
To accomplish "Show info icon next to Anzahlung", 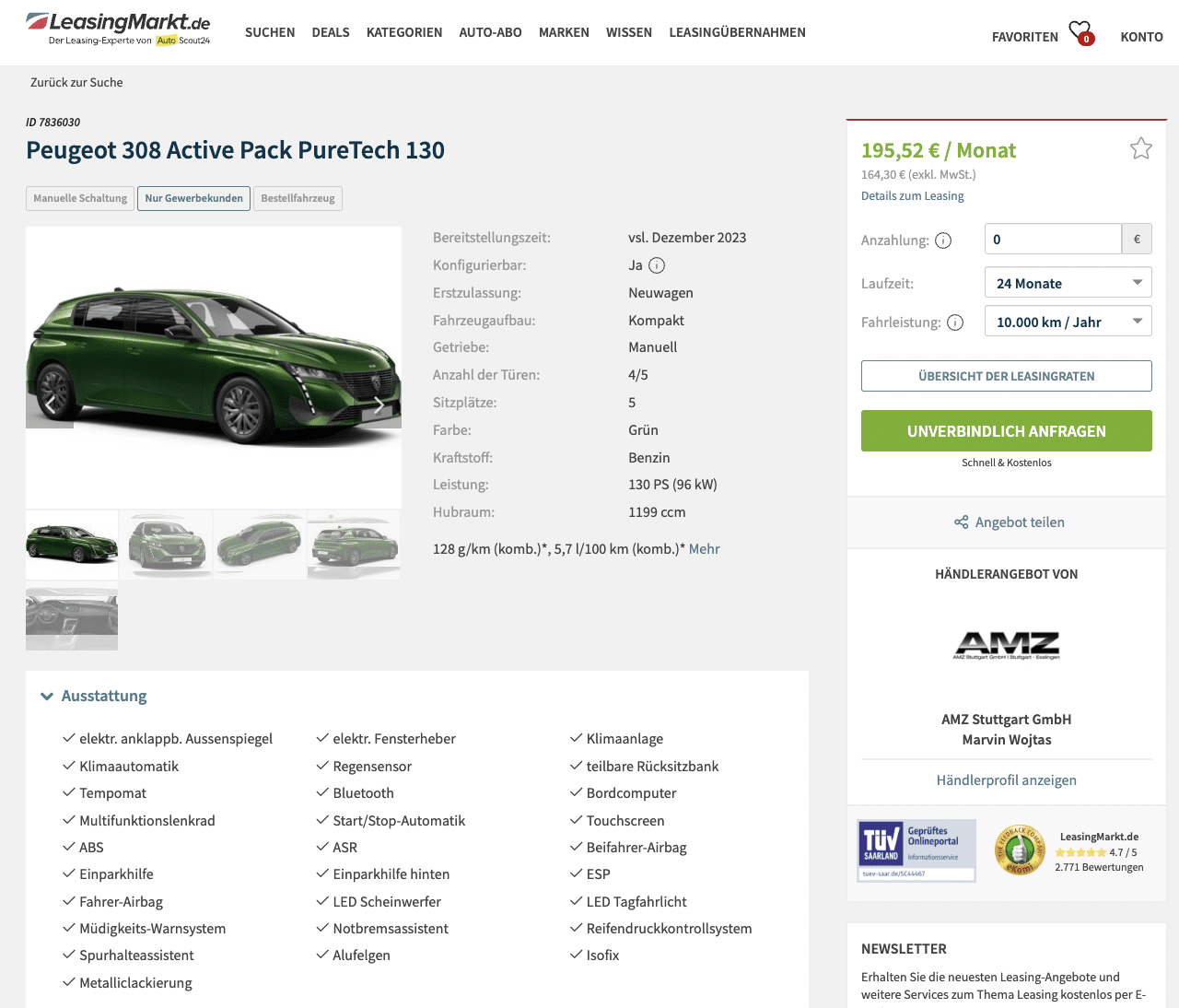I will tap(943, 240).
